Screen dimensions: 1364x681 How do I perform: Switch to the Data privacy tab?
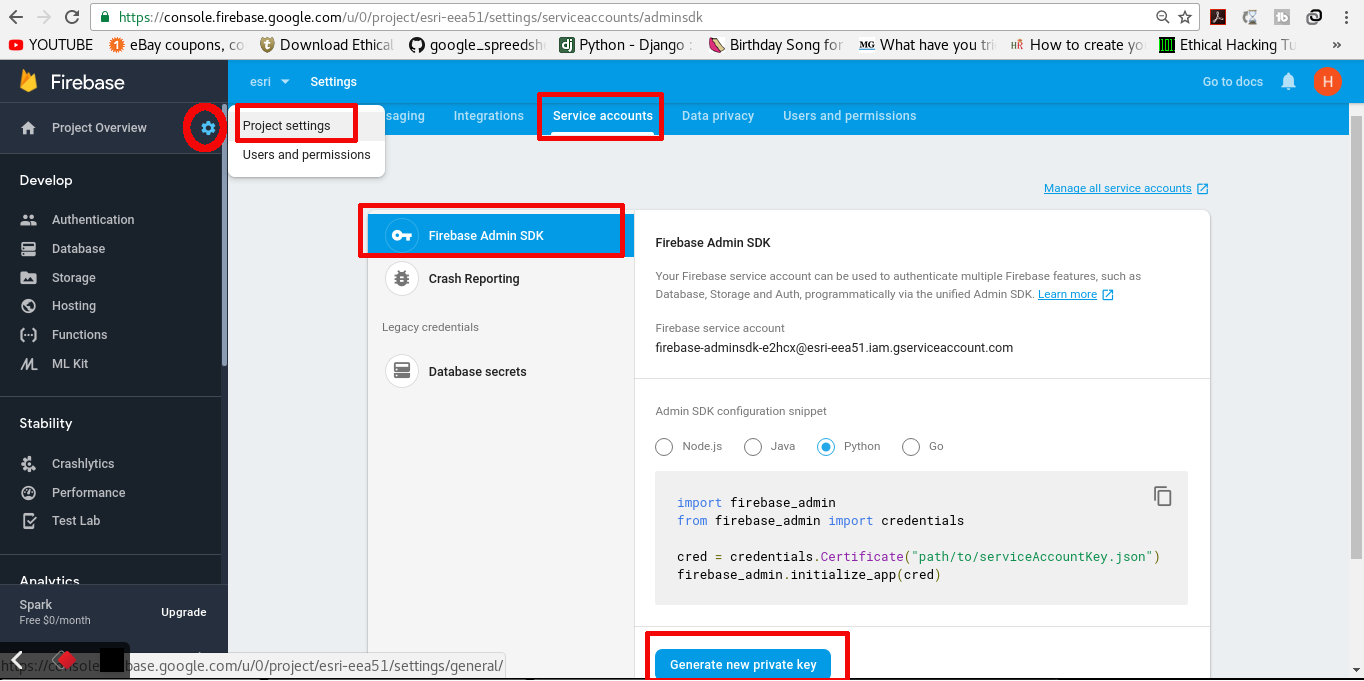point(718,116)
